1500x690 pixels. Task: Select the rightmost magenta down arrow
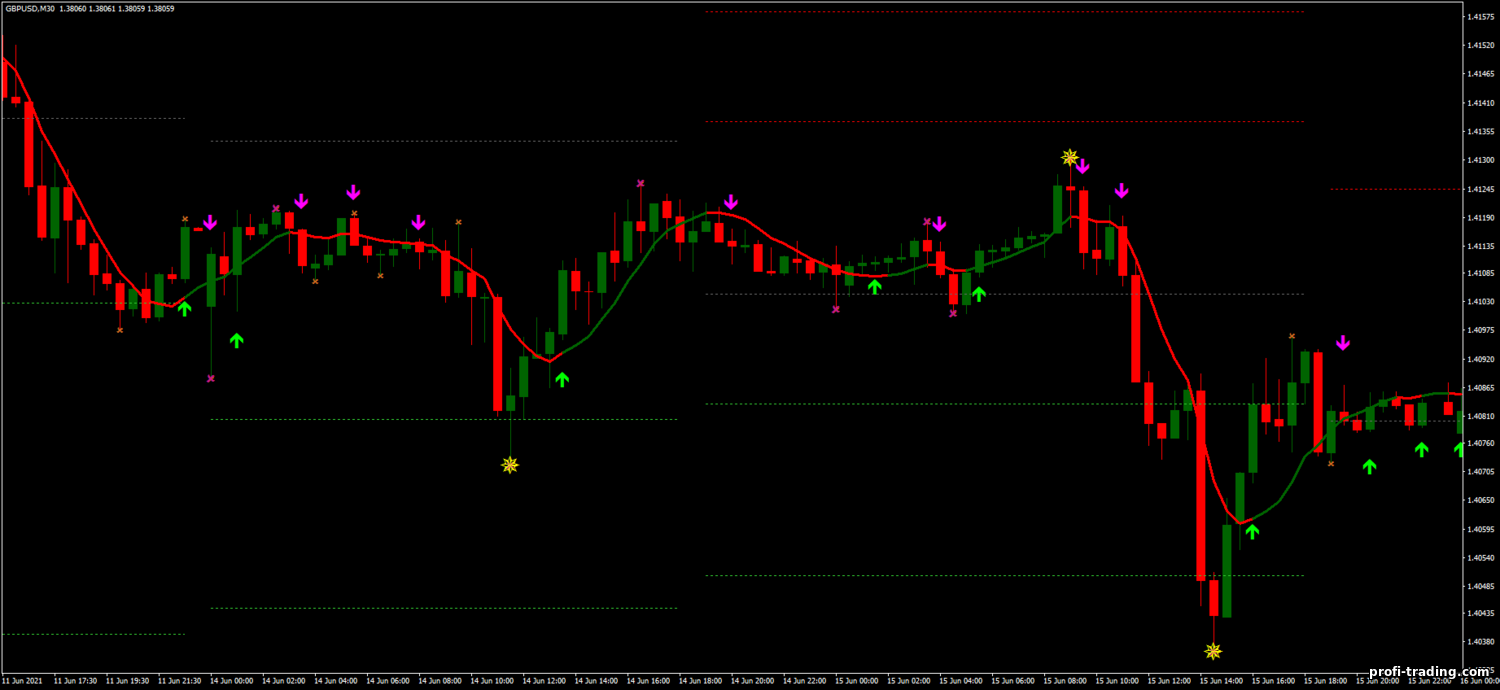pos(1343,343)
